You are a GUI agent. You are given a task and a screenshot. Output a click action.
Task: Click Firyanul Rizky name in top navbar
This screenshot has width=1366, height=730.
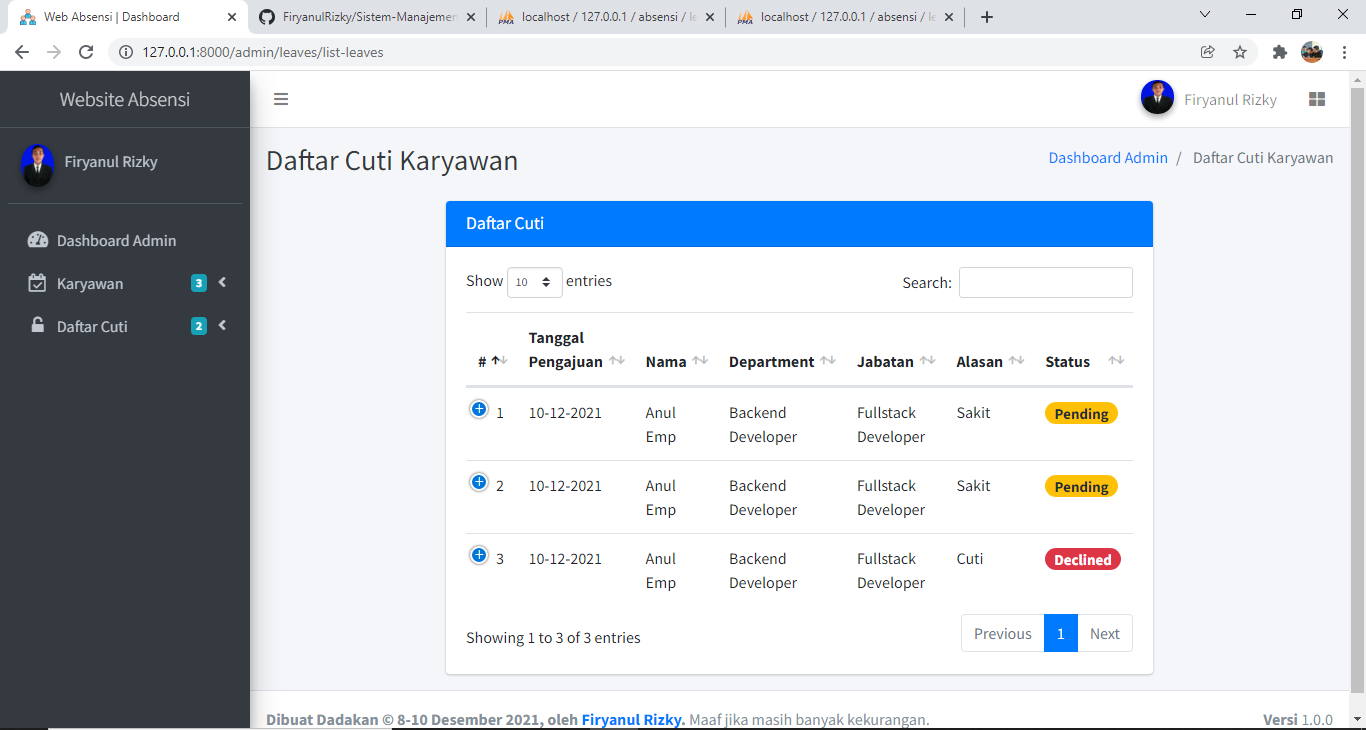coord(1230,99)
